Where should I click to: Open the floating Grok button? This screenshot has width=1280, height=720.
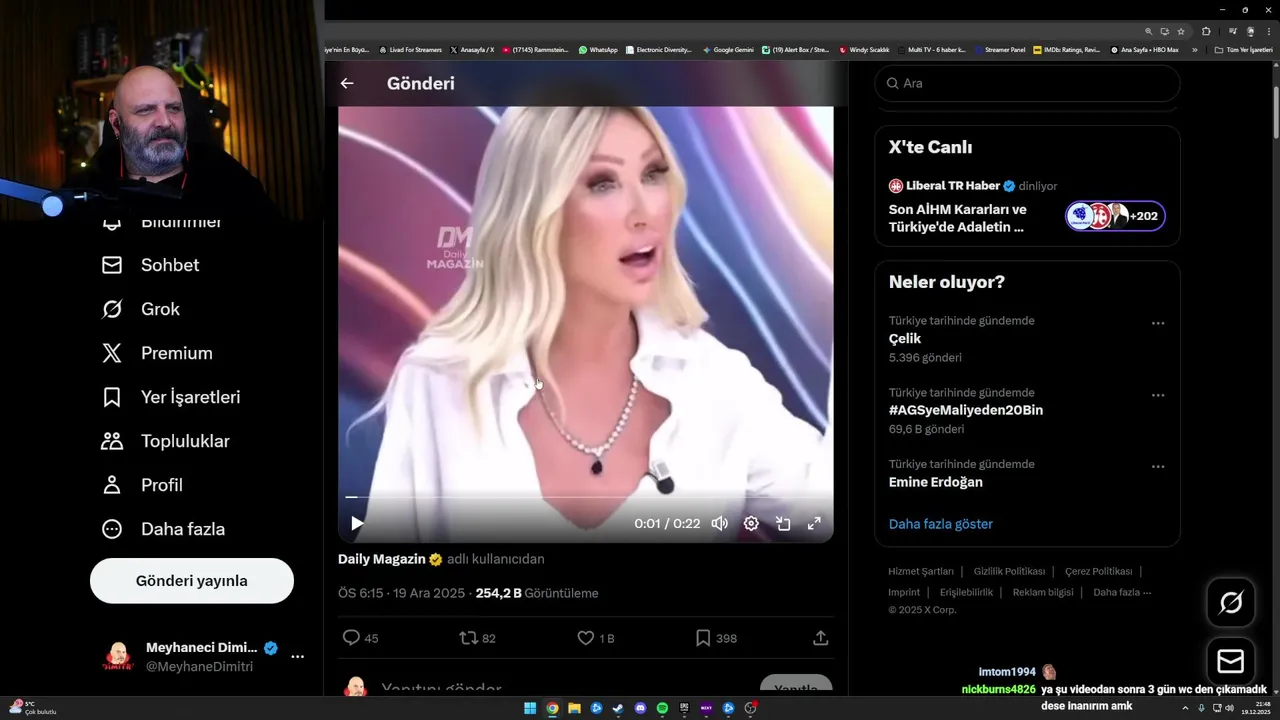pyautogui.click(x=1231, y=602)
